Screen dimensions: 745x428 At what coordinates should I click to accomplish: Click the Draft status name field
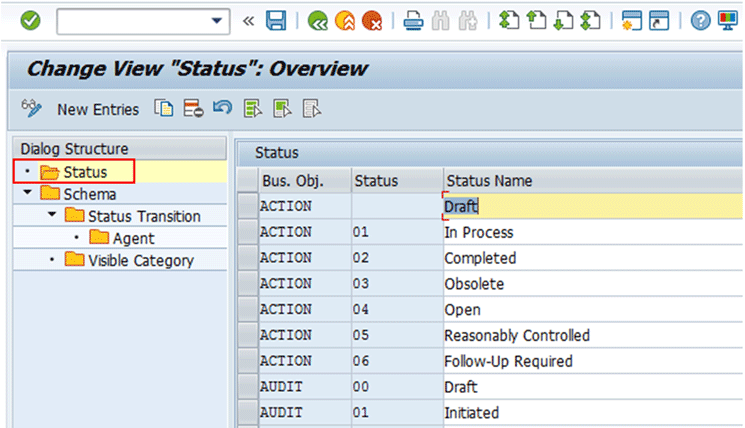590,206
